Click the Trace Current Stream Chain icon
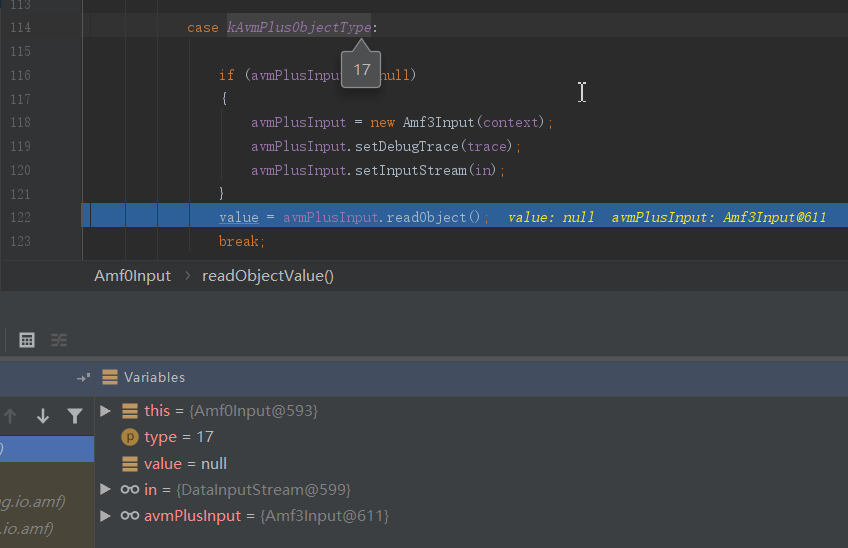The image size is (848, 548). point(60,340)
